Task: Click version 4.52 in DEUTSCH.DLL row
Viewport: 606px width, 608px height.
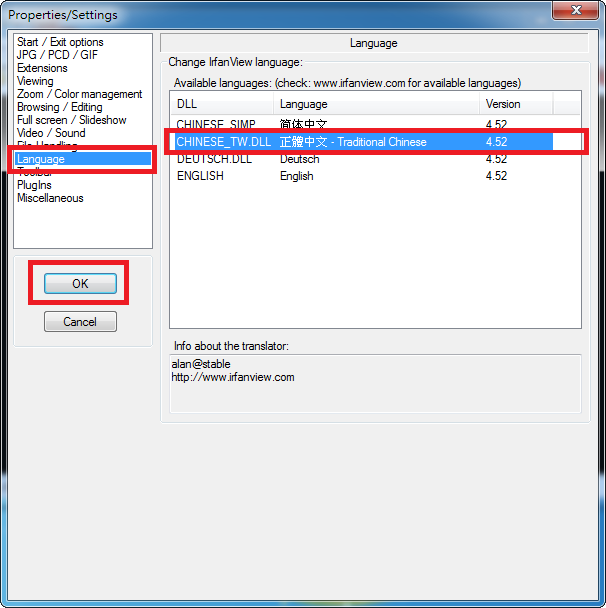Action: [496, 159]
